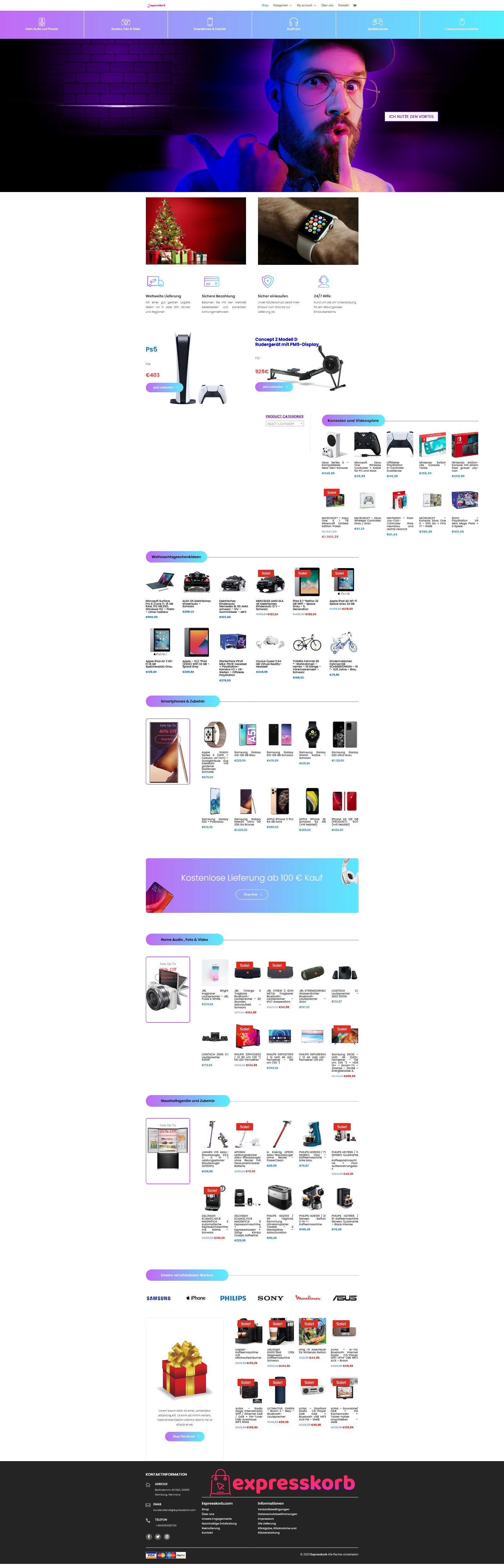Open the Twitter icon in the footer
Image resolution: width=504 pixels, height=1568 pixels.
pos(157,1536)
